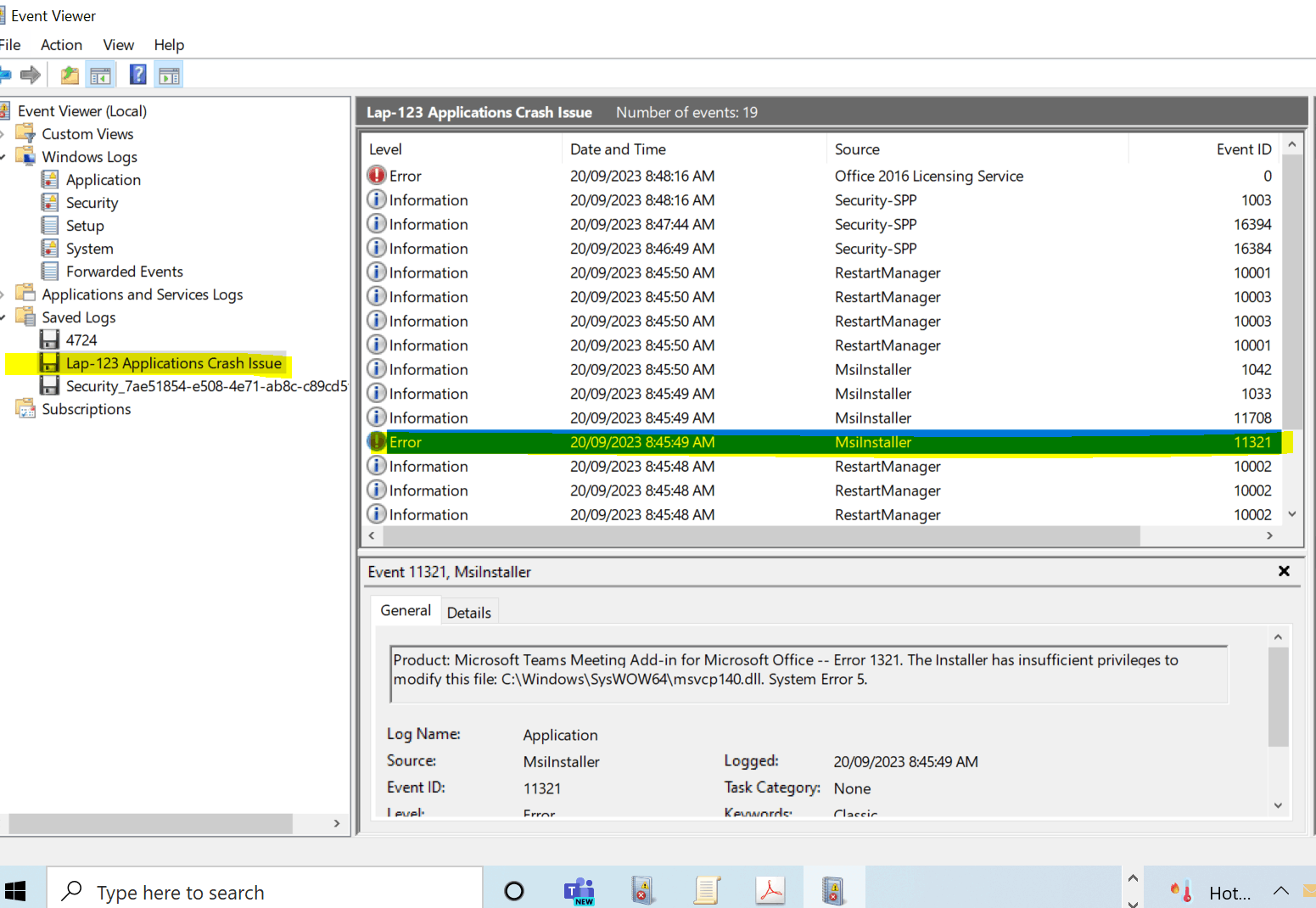Image resolution: width=1316 pixels, height=908 pixels.
Task: Click the Custom Views folder icon
Action: click(x=25, y=133)
